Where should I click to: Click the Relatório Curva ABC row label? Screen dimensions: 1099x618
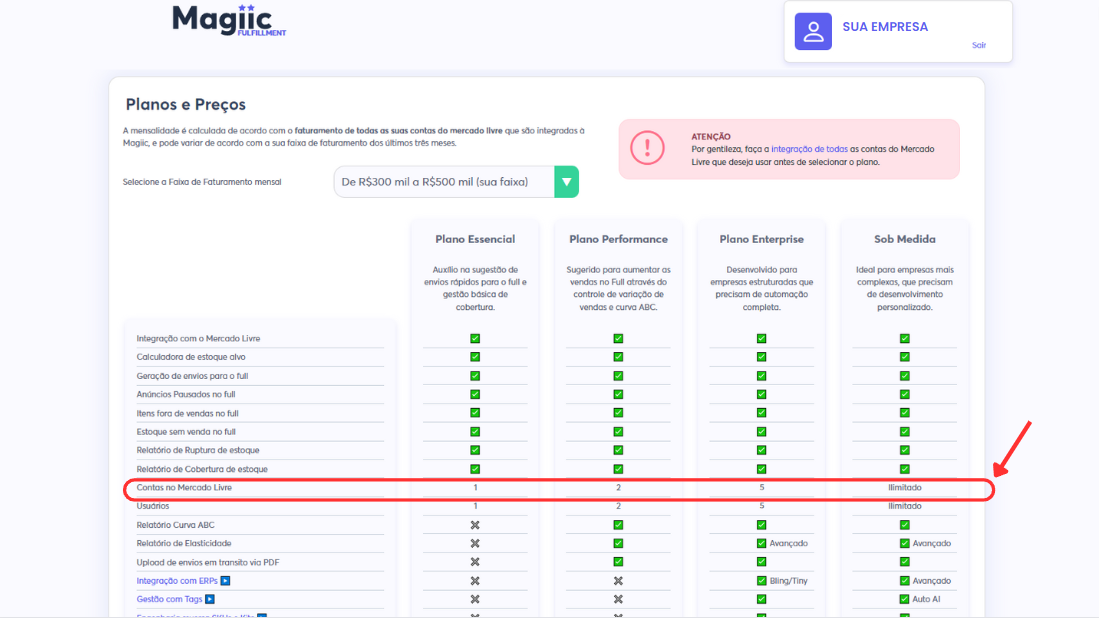(x=175, y=525)
